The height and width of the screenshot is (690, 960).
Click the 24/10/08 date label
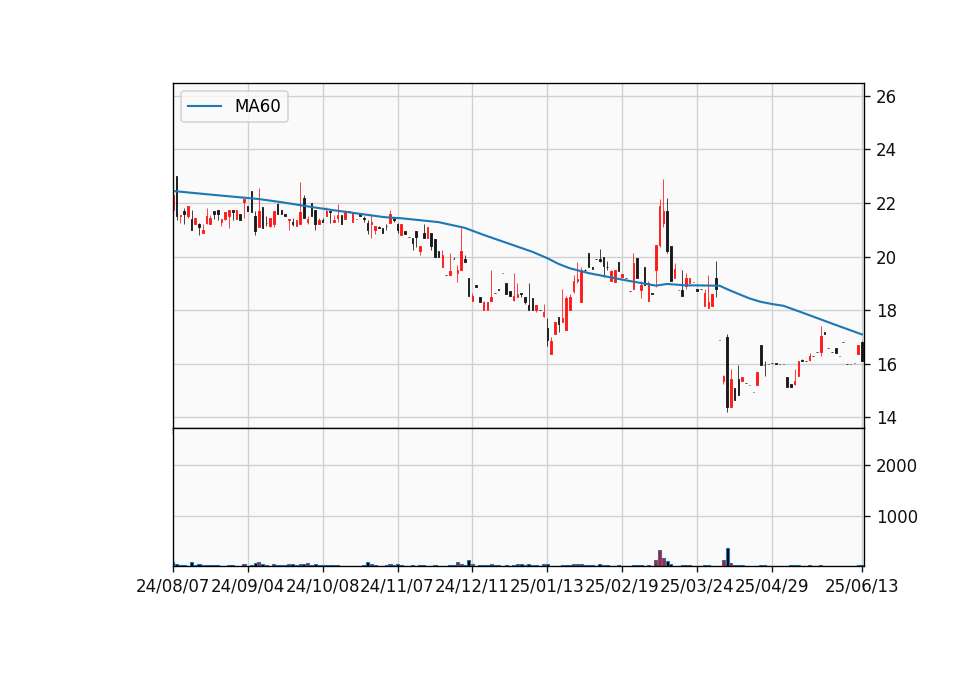click(x=323, y=586)
